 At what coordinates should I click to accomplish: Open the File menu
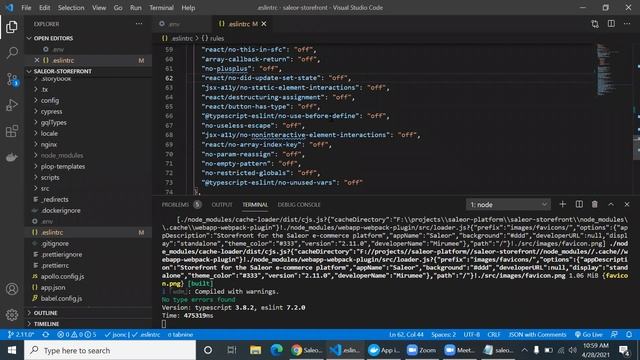[26, 8]
